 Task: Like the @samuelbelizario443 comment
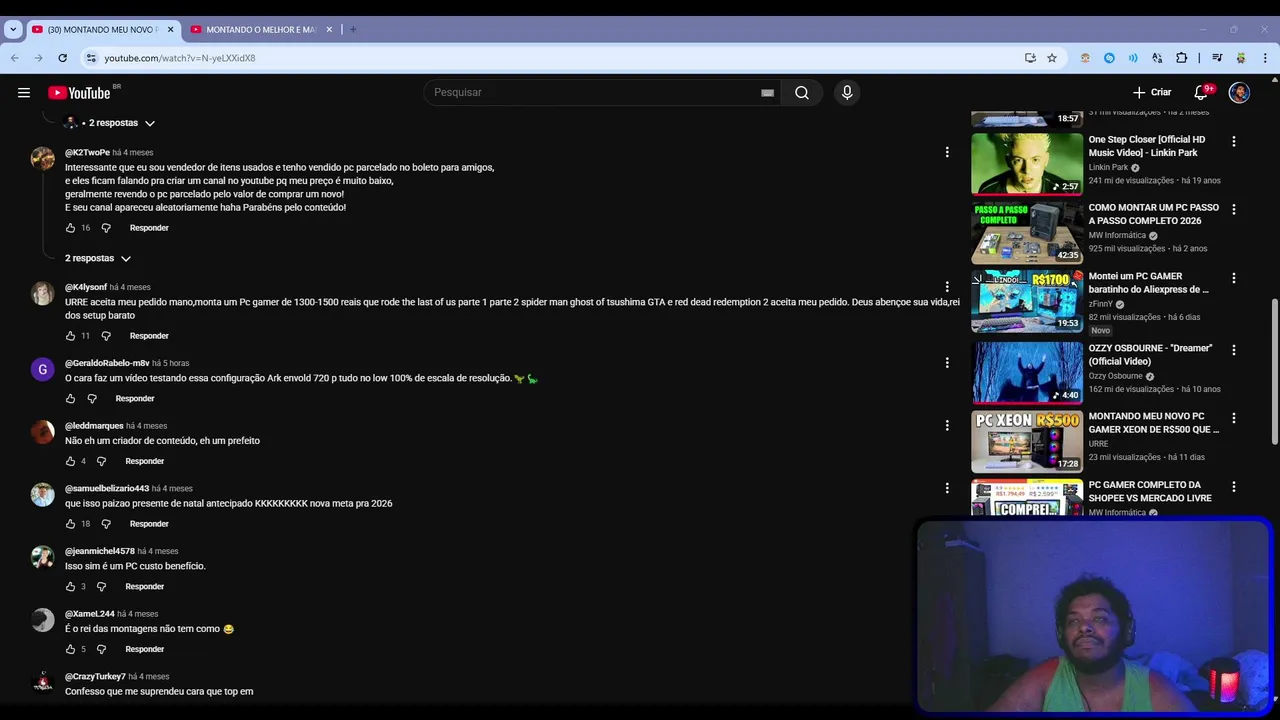[70, 524]
